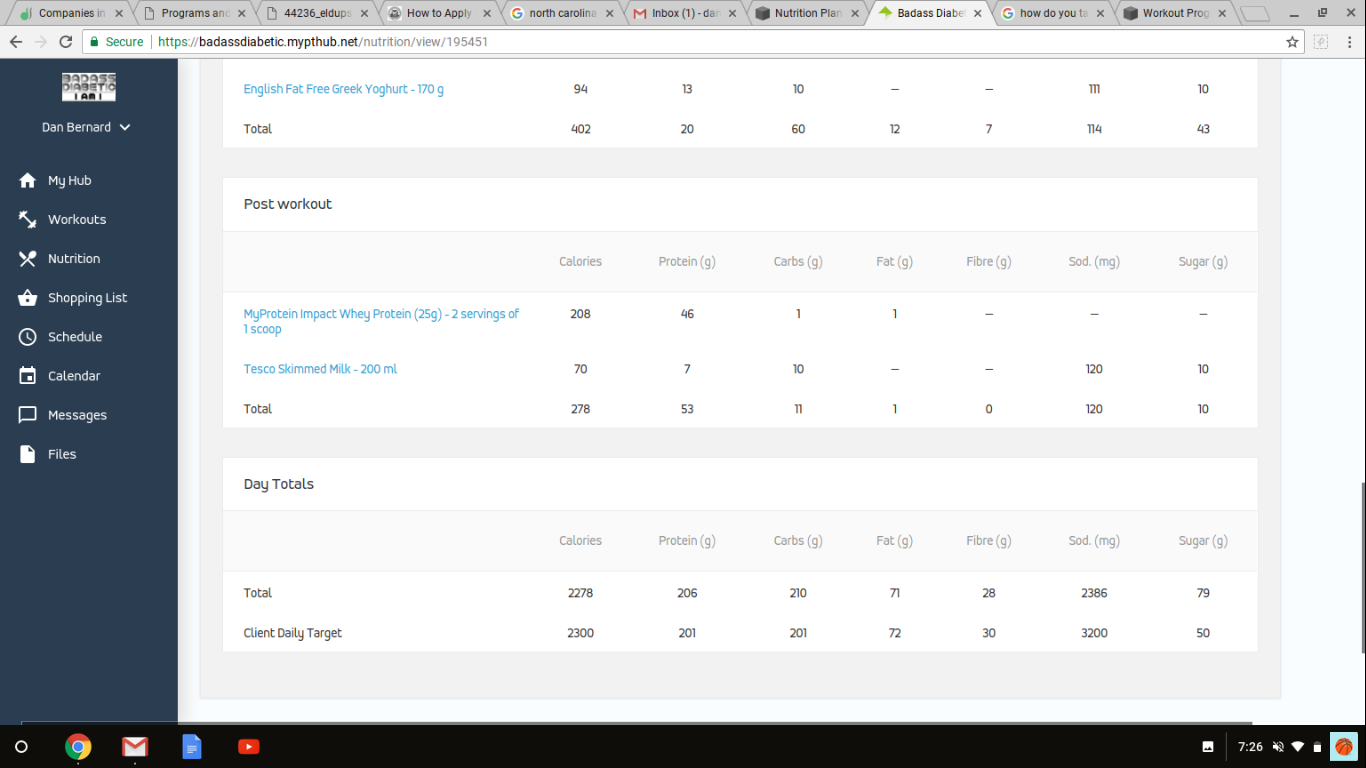Click the Shopping List sidebar label
Screen dimensions: 1366x768
(88, 298)
